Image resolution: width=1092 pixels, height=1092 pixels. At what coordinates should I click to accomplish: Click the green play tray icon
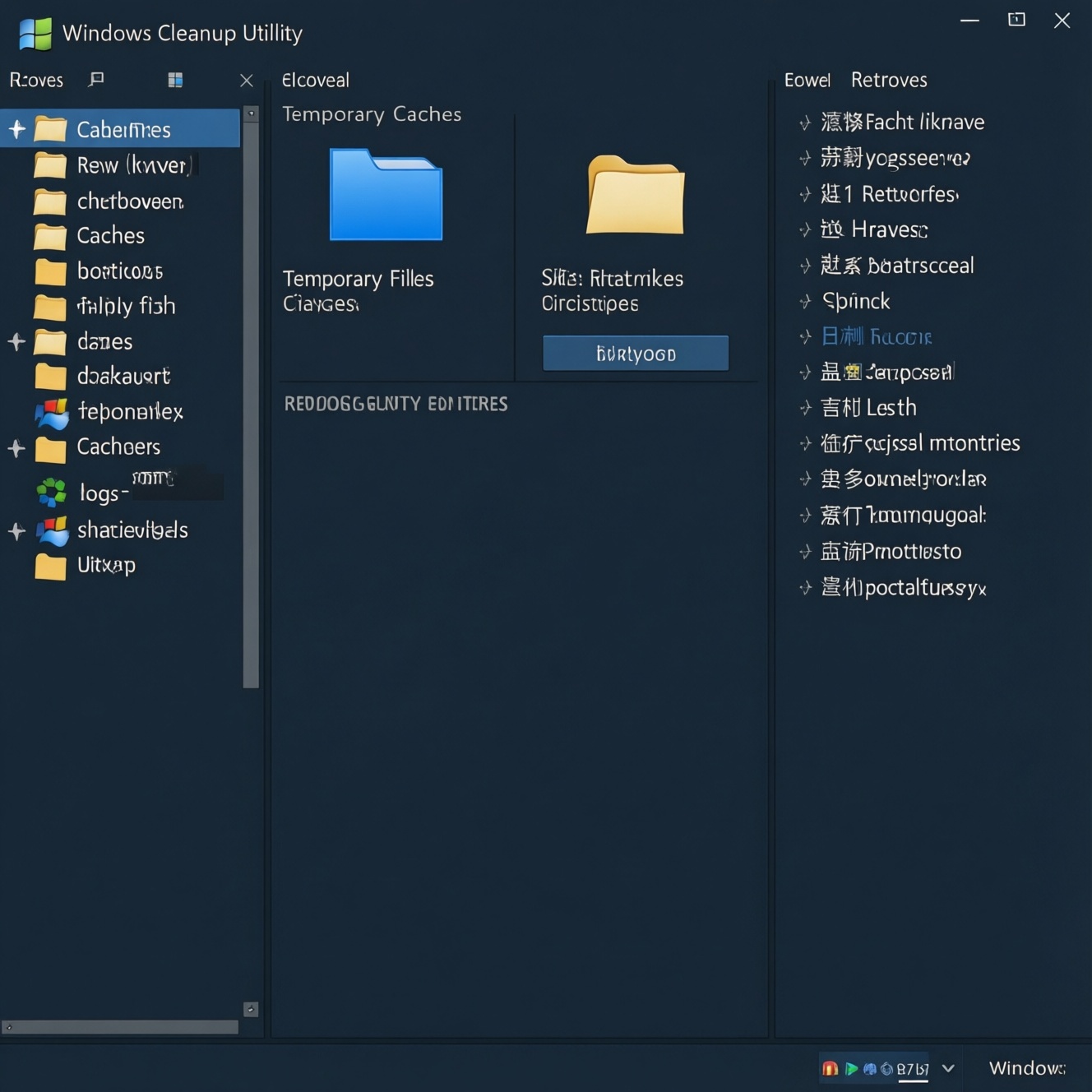coord(851,1068)
